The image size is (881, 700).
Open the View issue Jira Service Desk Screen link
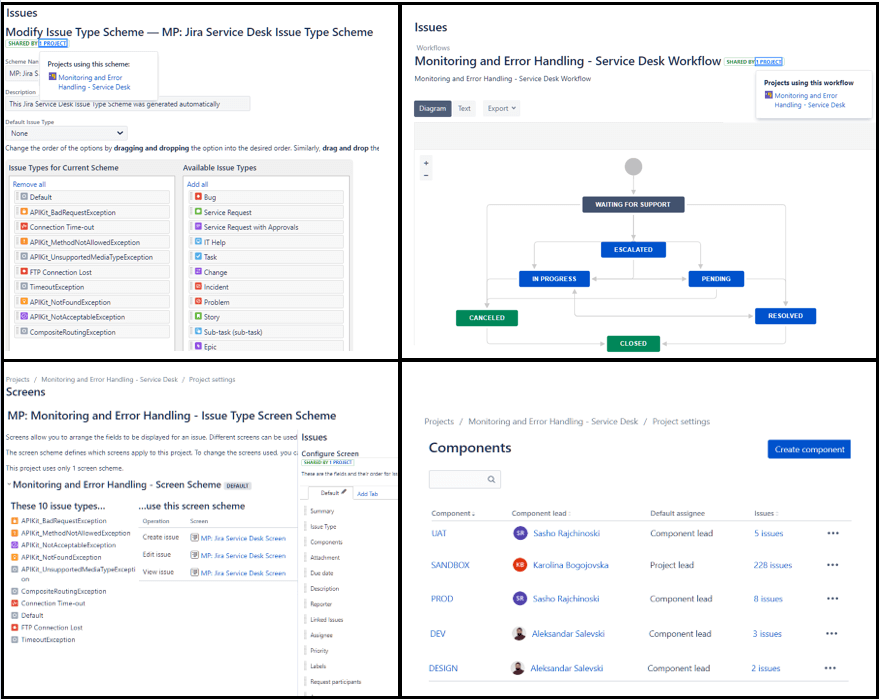[x=243, y=573]
